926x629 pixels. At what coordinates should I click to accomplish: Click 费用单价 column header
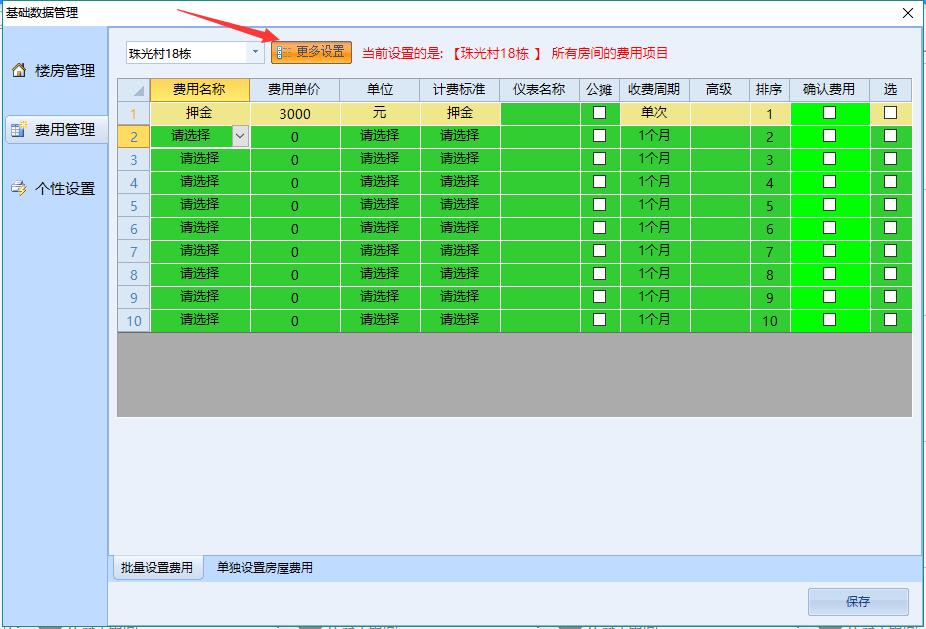[294, 90]
